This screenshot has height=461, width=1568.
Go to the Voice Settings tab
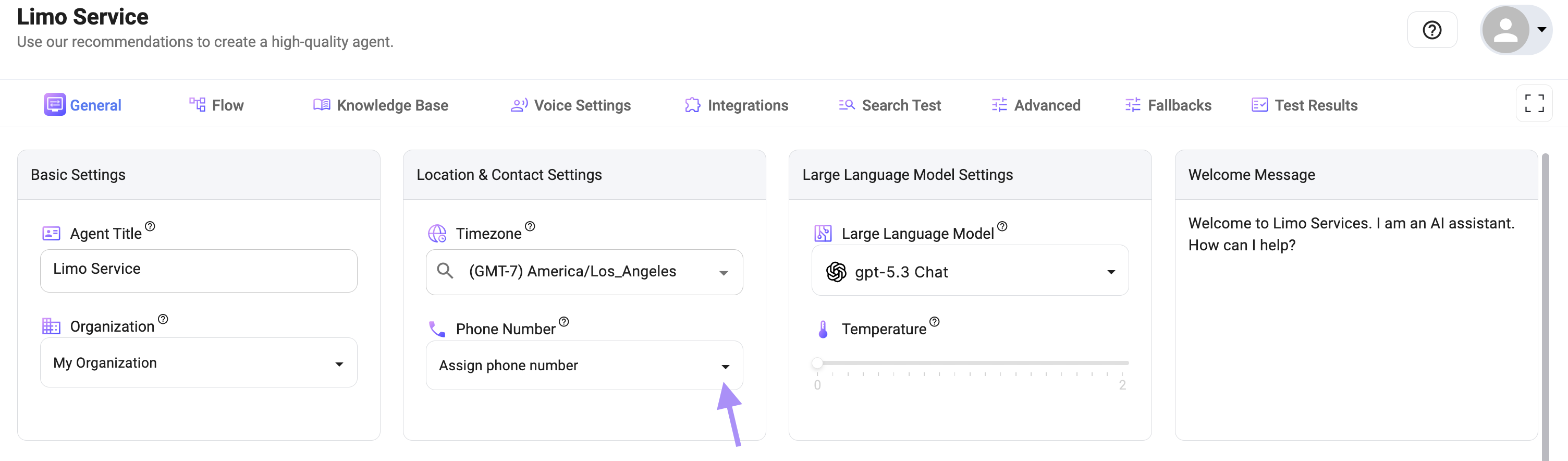tap(570, 105)
